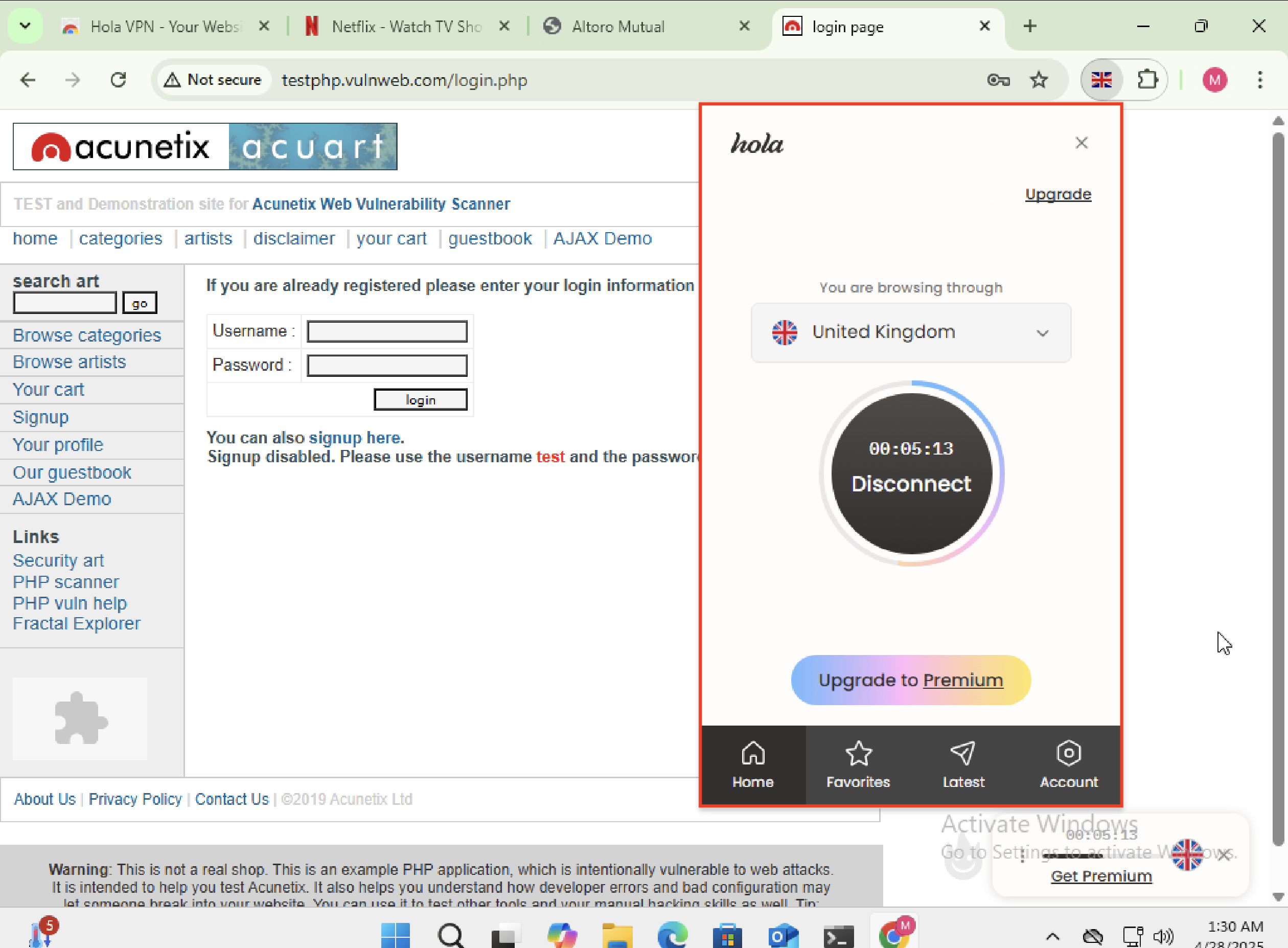Open Microsoft Edge from taskbar
1288x948 pixels.
click(x=672, y=935)
